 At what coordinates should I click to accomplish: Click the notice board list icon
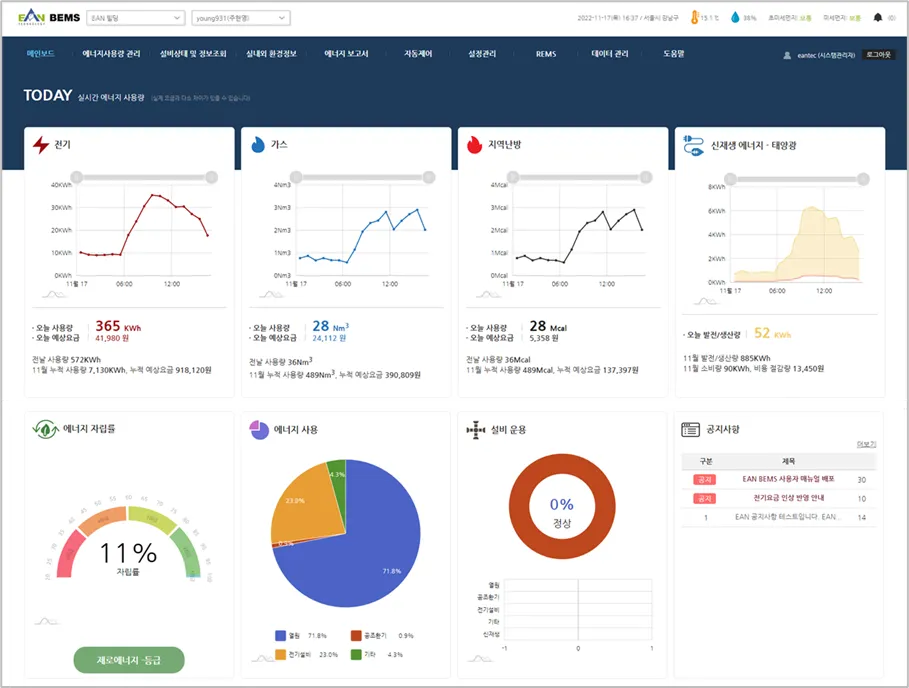coord(690,429)
